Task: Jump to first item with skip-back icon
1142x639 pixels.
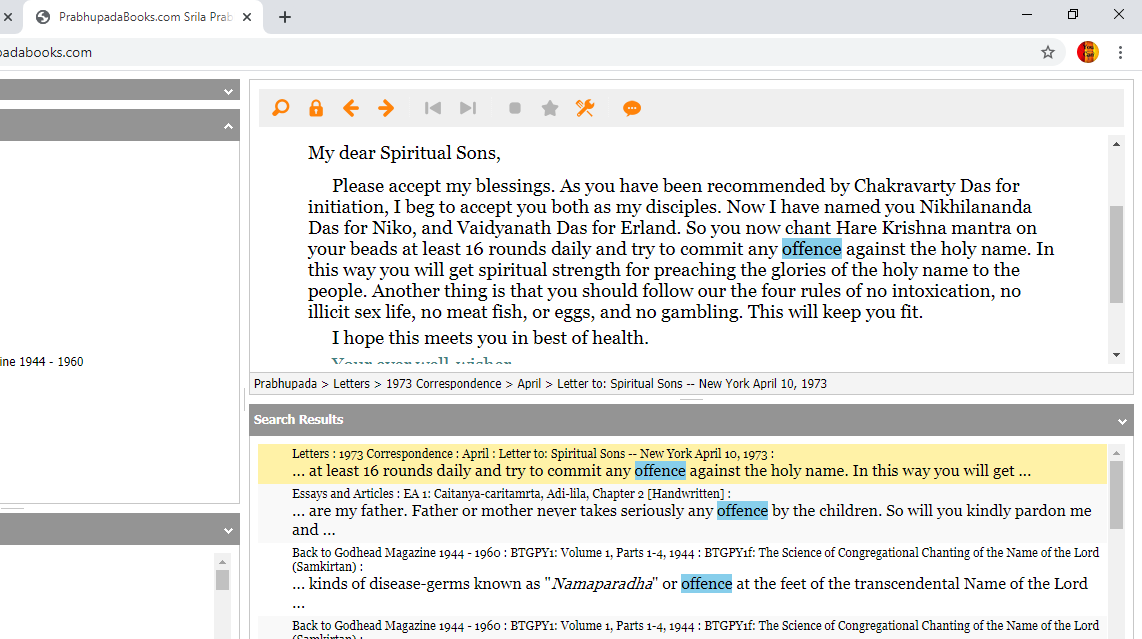Action: (433, 109)
